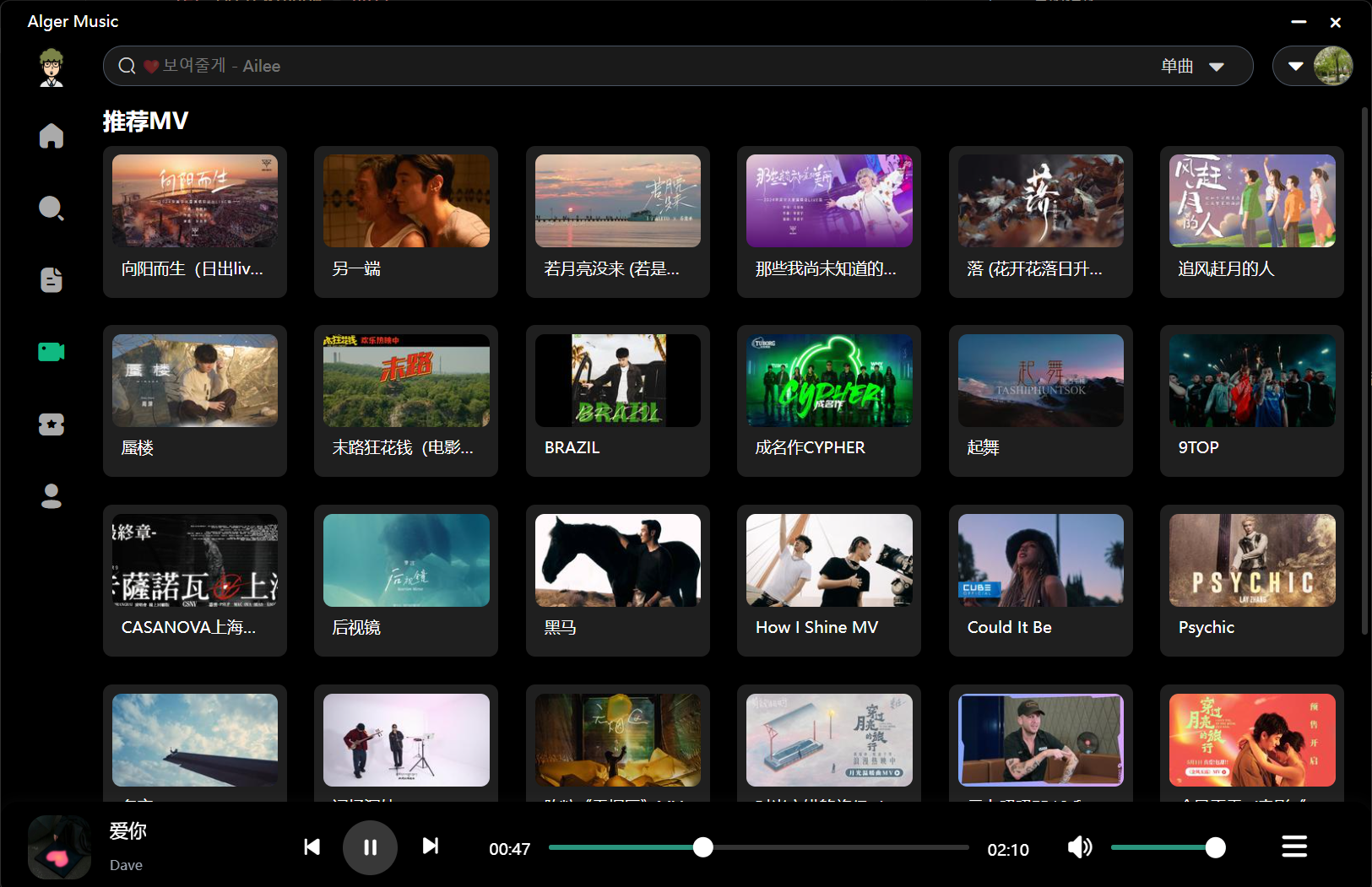1372x887 pixels.
Task: Click the song progress slider handle
Action: 702,847
